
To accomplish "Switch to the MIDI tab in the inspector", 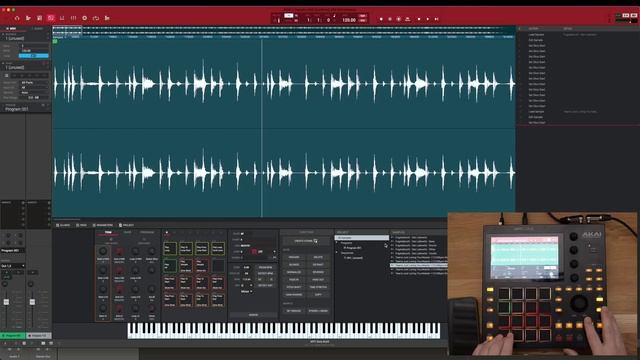I will 11,29.
